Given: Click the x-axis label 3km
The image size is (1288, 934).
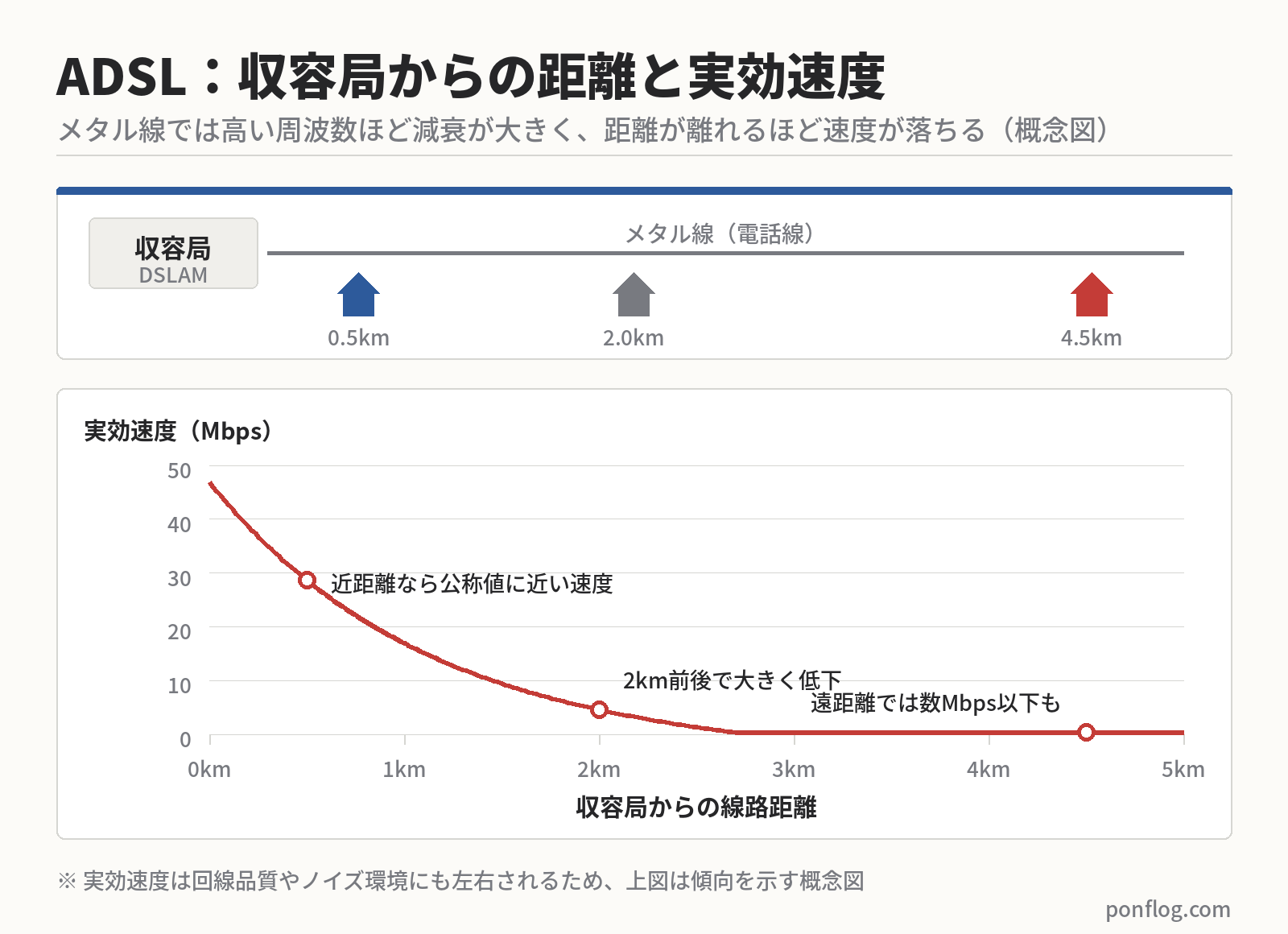Looking at the screenshot, I should coord(794,770).
